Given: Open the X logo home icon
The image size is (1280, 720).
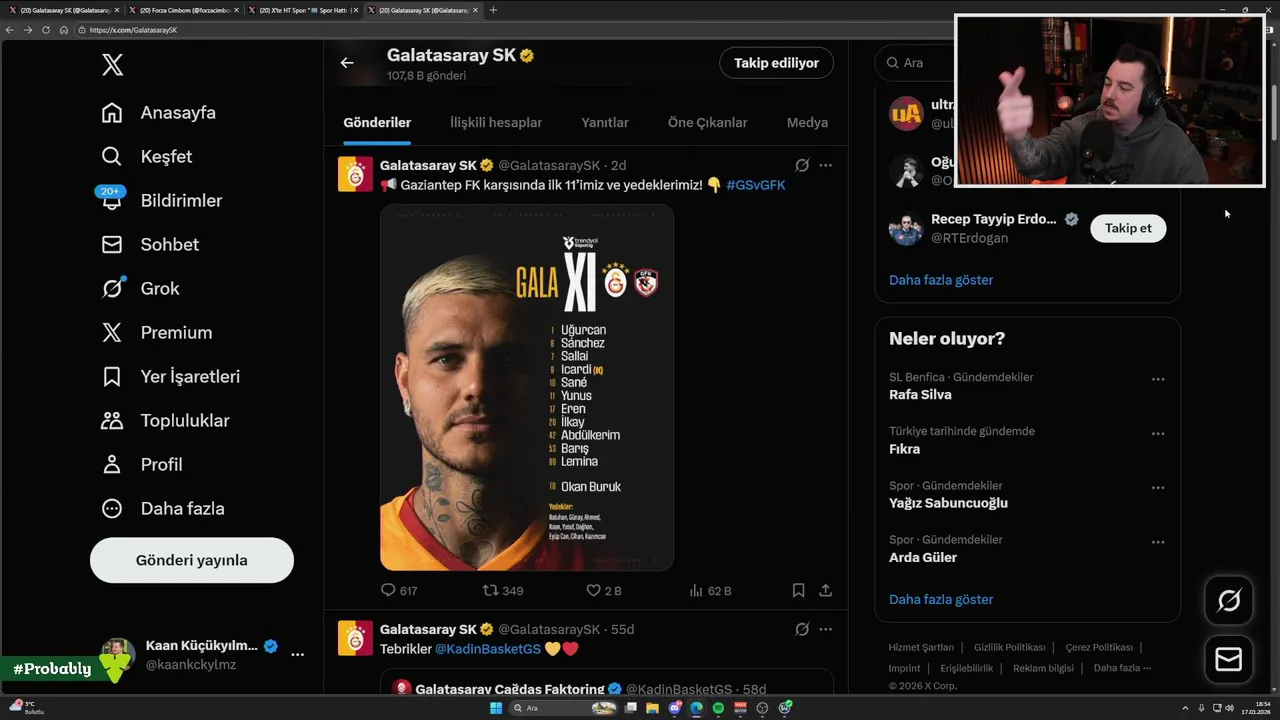Looking at the screenshot, I should click(x=112, y=66).
